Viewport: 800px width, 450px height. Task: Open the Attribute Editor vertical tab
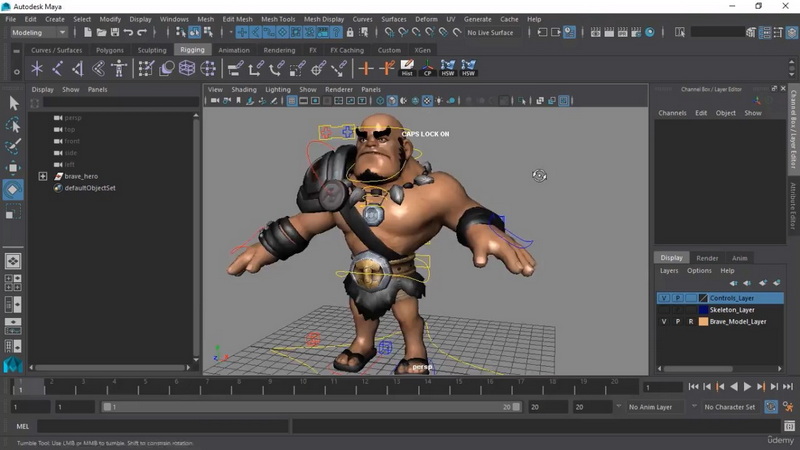point(793,205)
